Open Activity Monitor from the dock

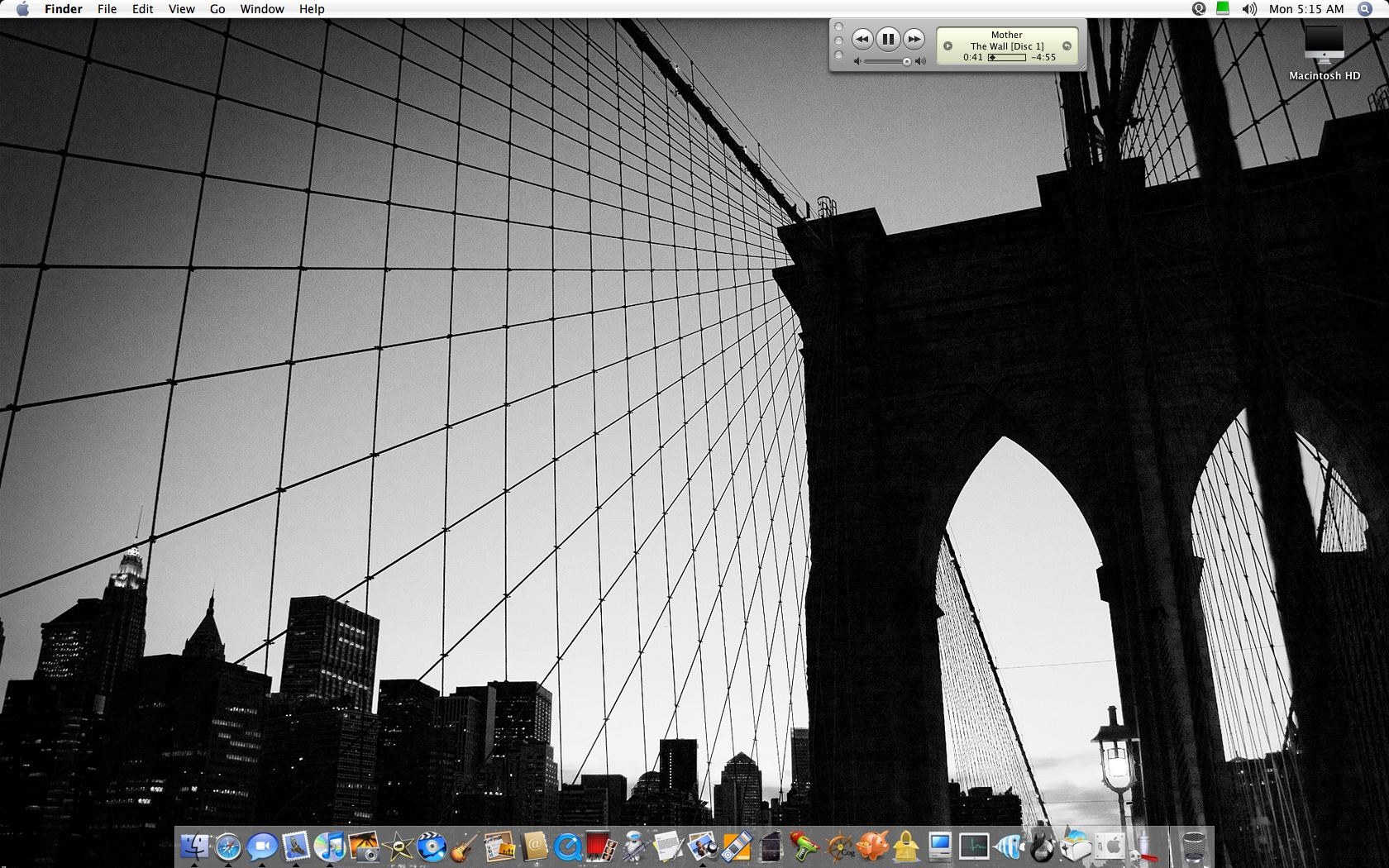tap(974, 846)
